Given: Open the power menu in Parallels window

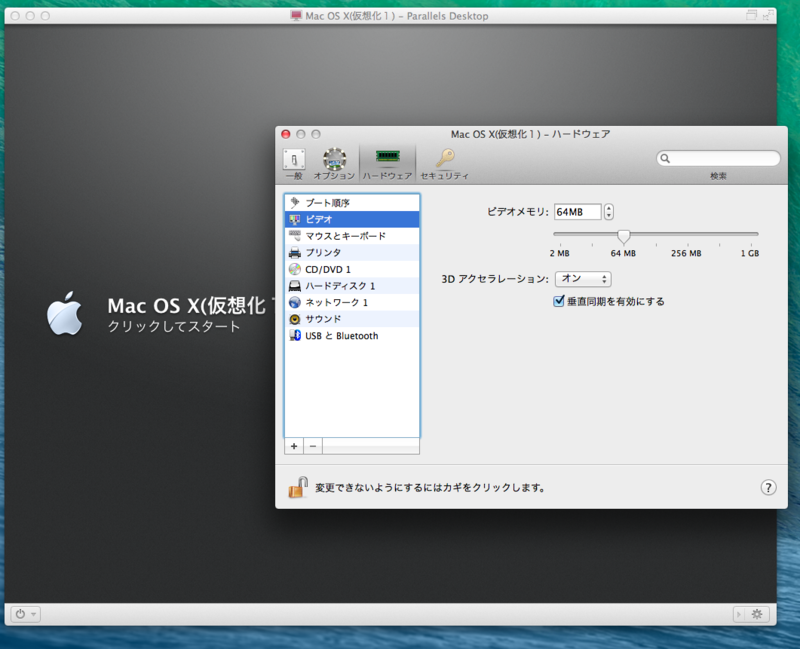Looking at the screenshot, I should pyautogui.click(x=25, y=614).
